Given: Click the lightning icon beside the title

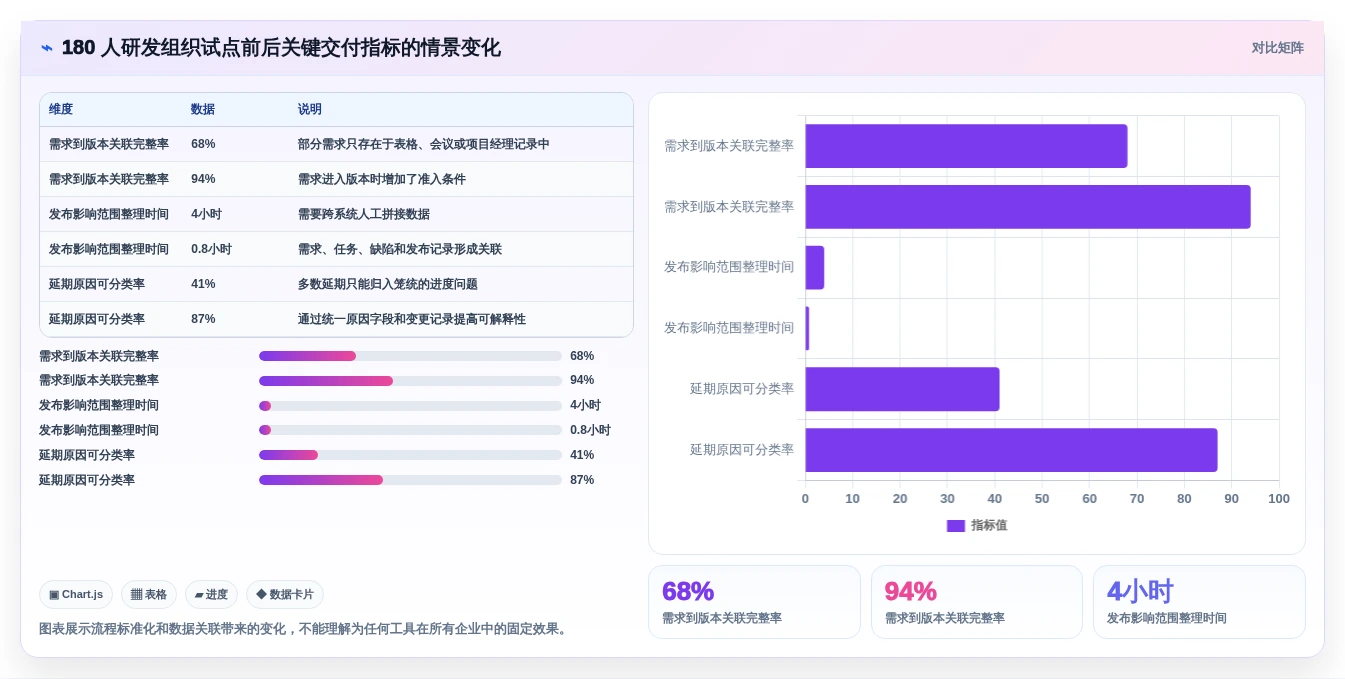Looking at the screenshot, I should click(47, 48).
